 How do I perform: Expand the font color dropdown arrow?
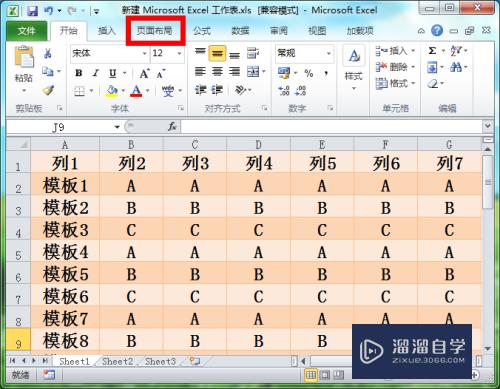pyautogui.click(x=148, y=91)
